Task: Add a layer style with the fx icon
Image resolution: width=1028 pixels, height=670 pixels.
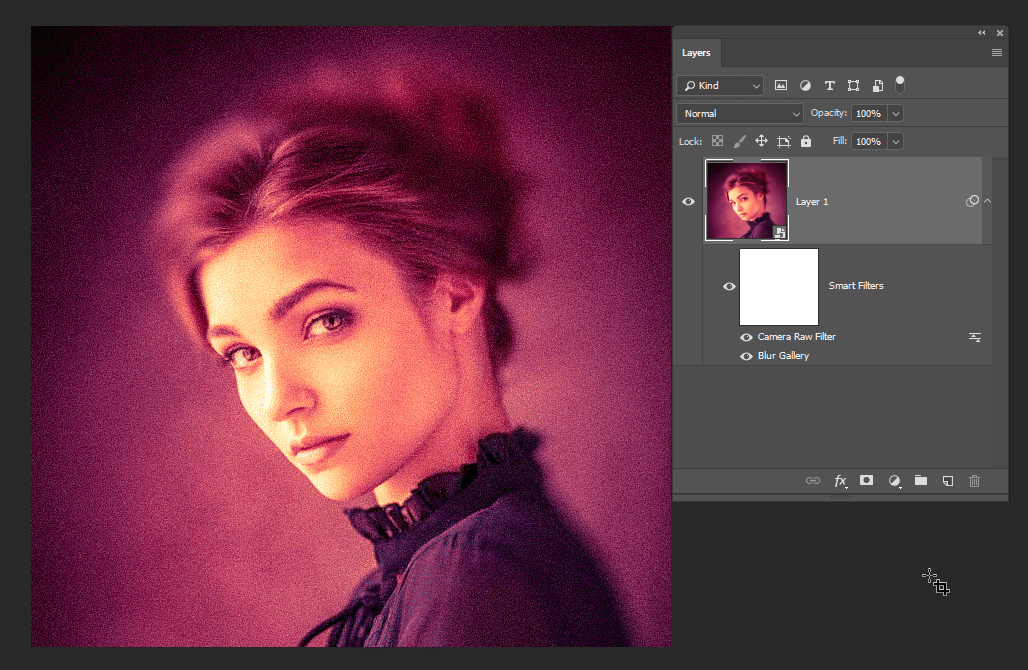Action: coord(840,481)
